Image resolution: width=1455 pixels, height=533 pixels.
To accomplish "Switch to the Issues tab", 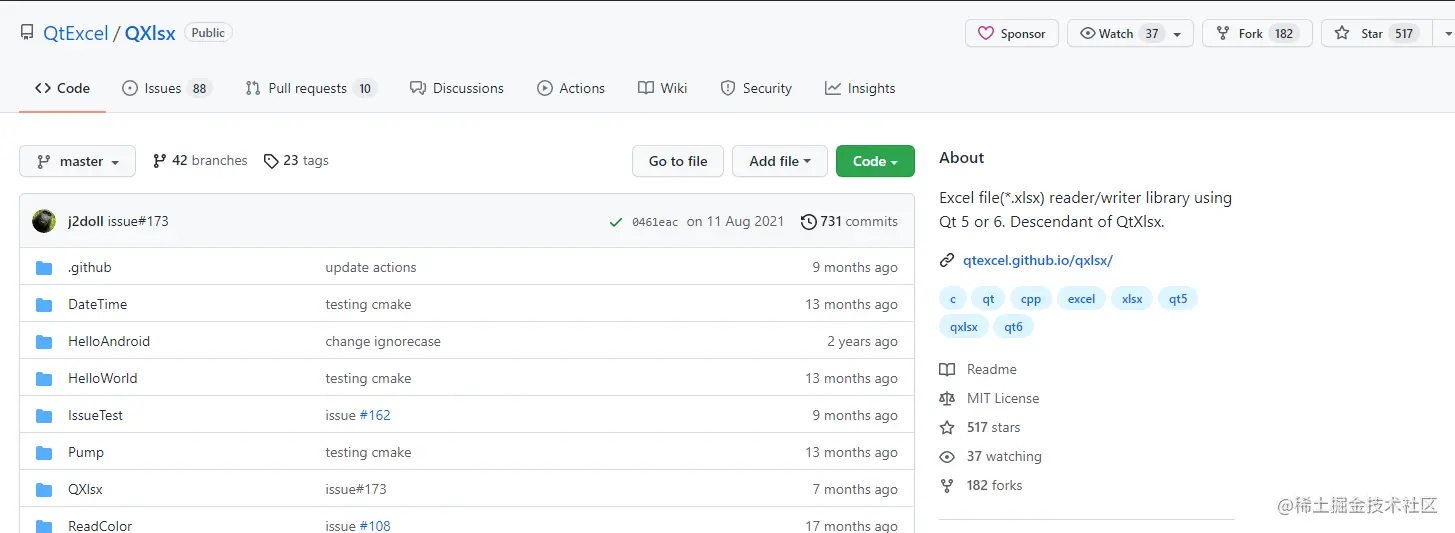I will pyautogui.click(x=166, y=88).
